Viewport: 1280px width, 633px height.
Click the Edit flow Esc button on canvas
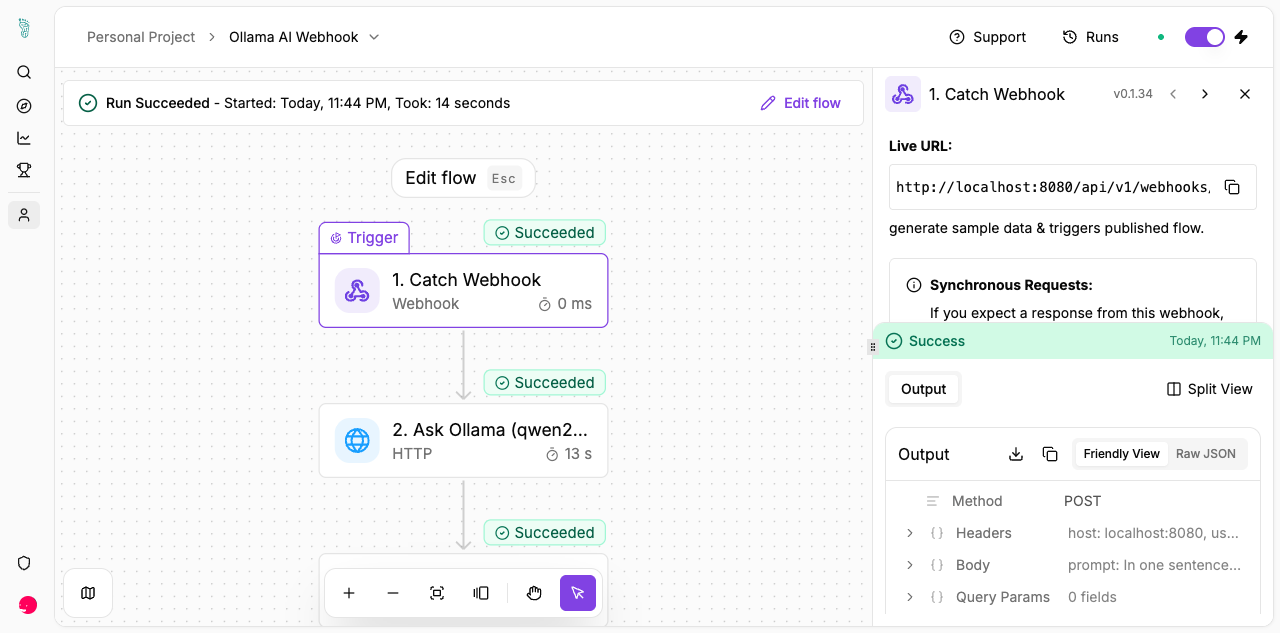coord(463,178)
